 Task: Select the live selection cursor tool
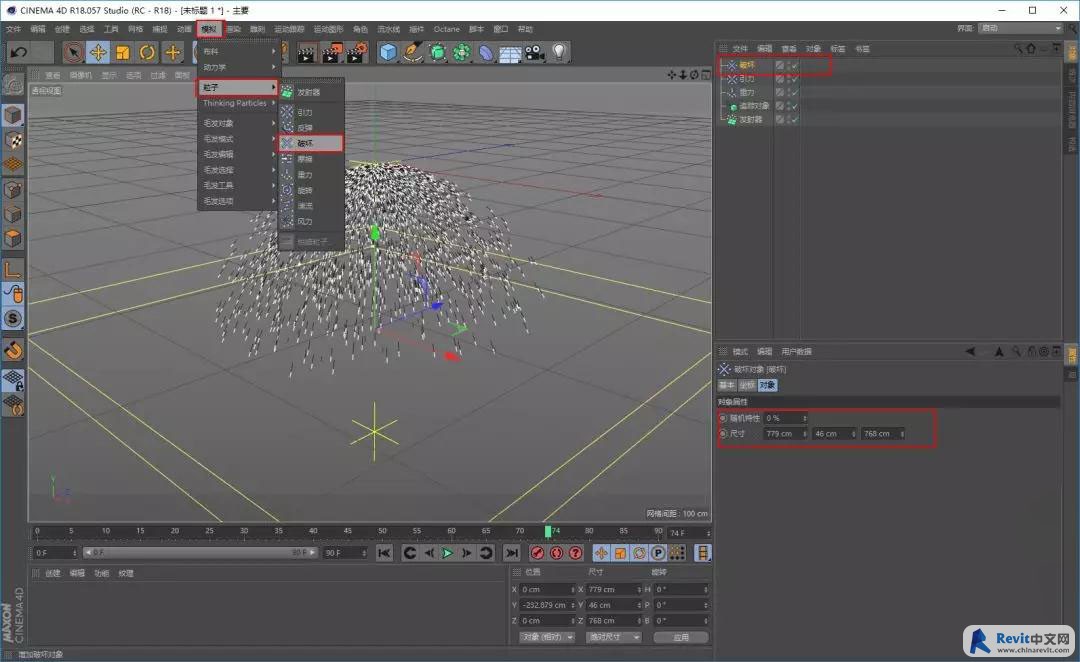click(x=74, y=52)
